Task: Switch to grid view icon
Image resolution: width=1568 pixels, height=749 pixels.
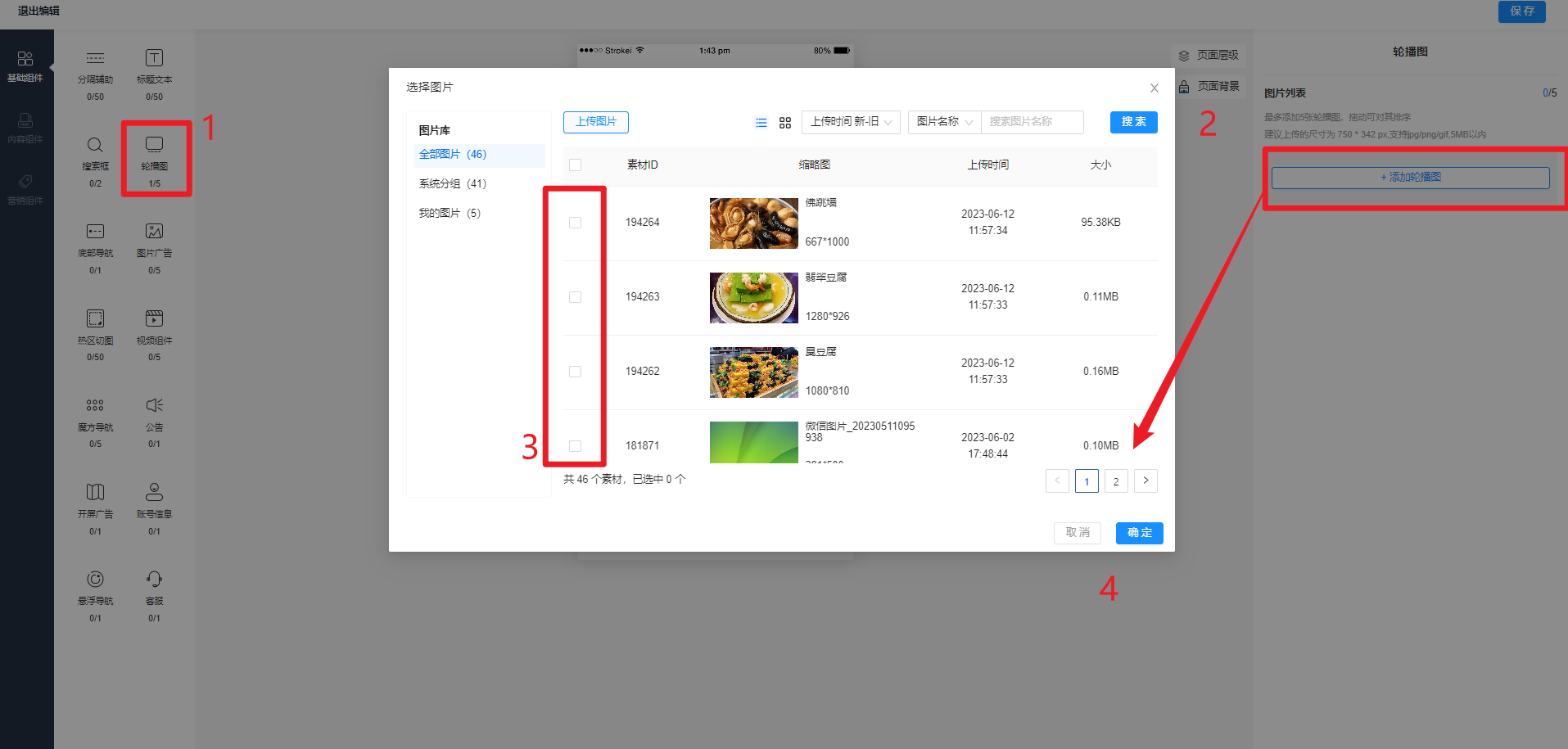Action: (784, 123)
